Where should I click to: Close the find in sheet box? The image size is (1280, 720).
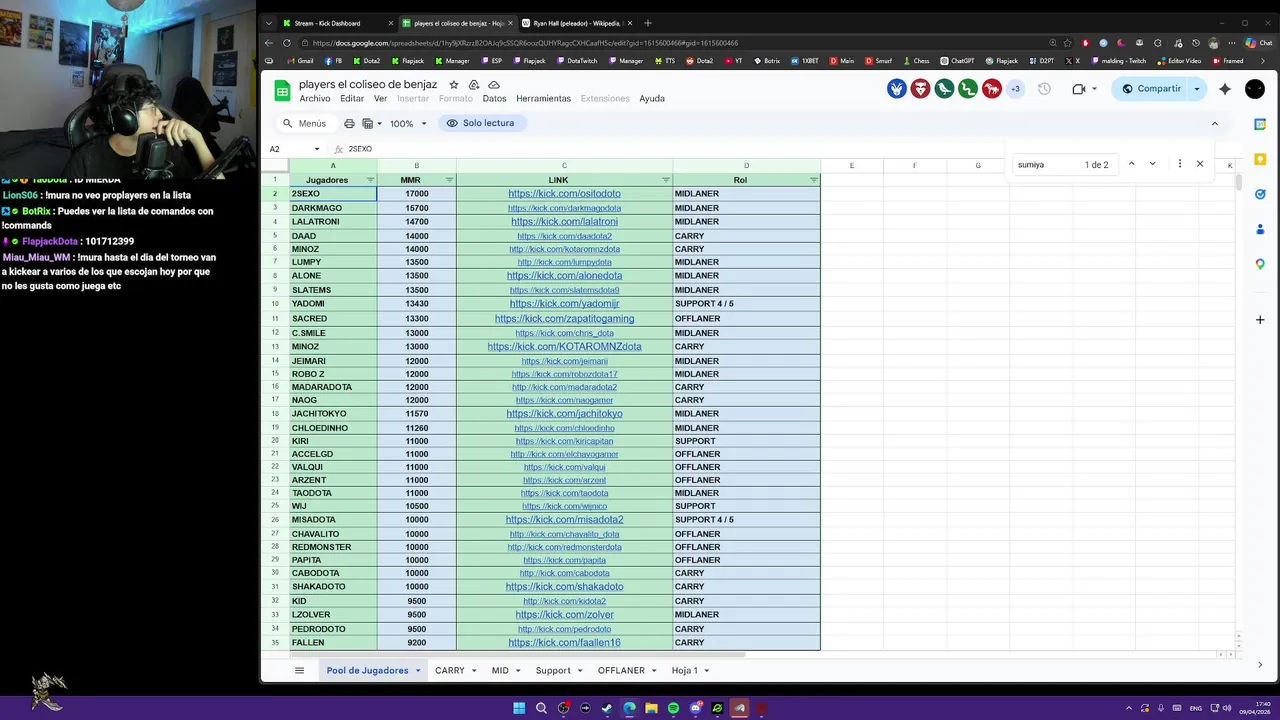1200,164
